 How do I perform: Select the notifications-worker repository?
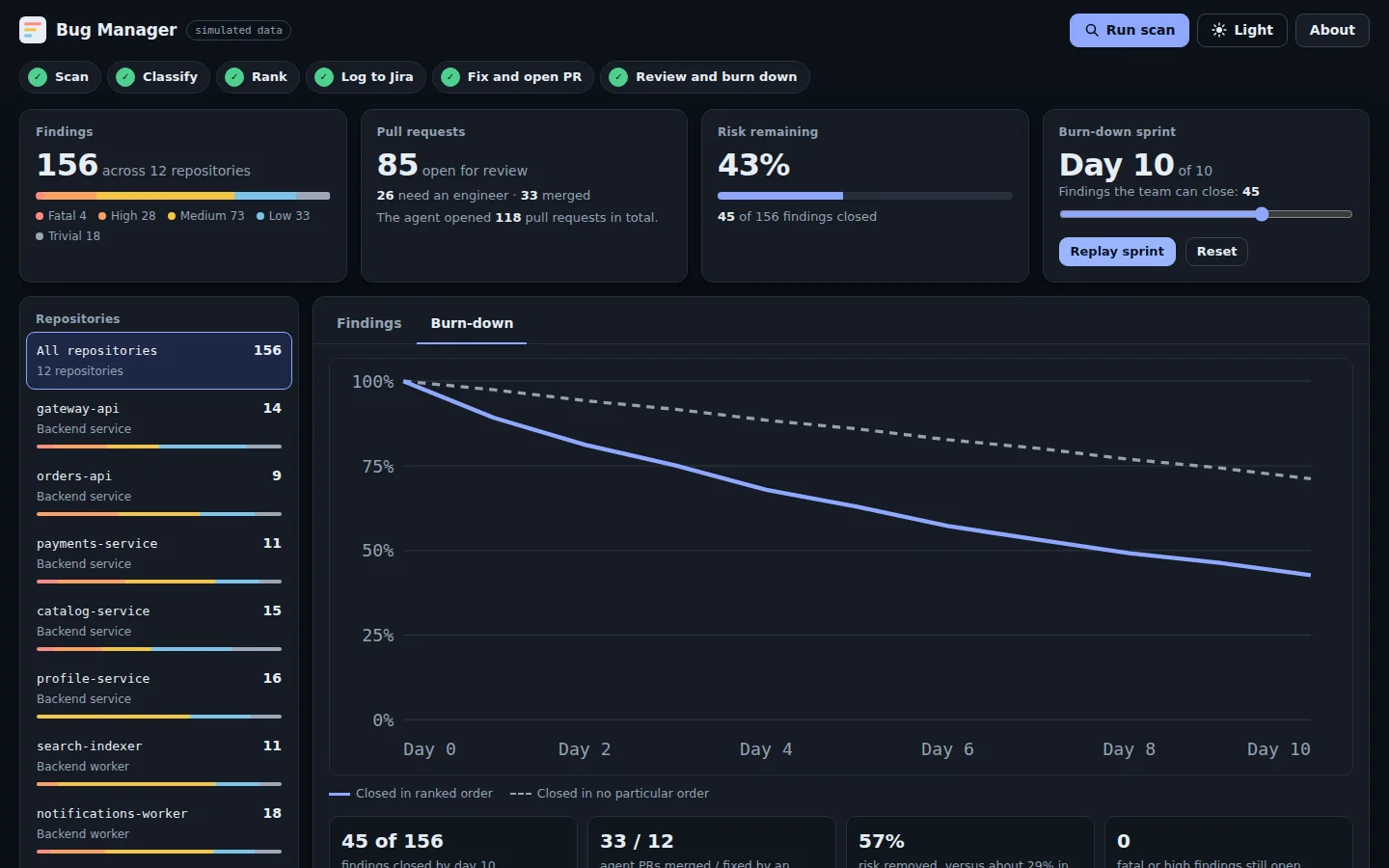click(159, 829)
